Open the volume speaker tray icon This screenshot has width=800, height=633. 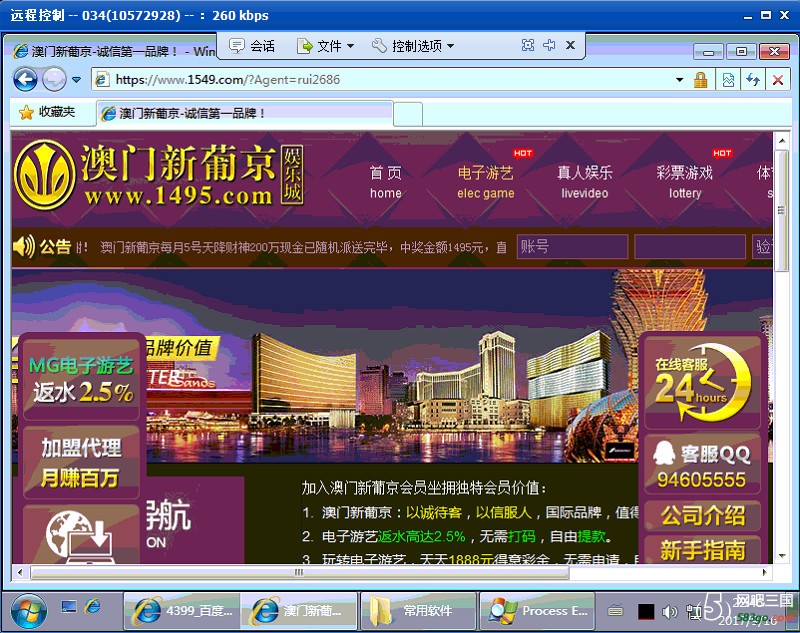(670, 611)
